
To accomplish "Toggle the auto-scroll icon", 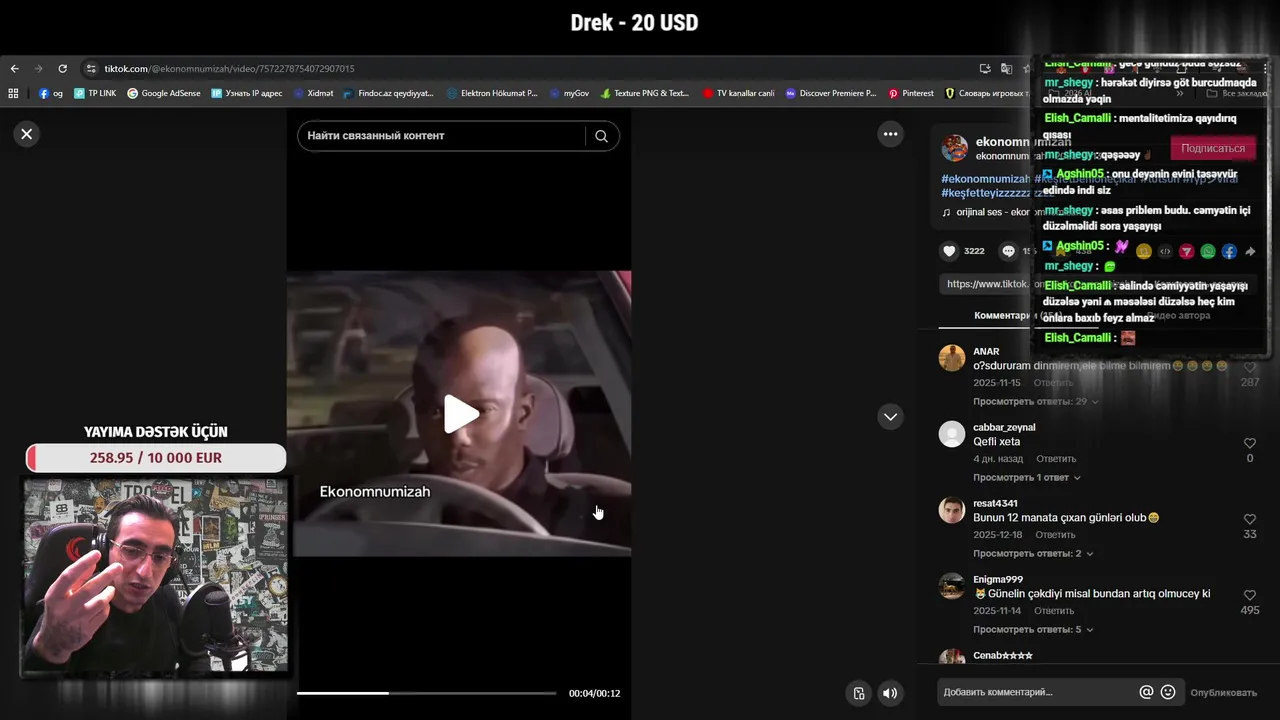I will point(859,693).
